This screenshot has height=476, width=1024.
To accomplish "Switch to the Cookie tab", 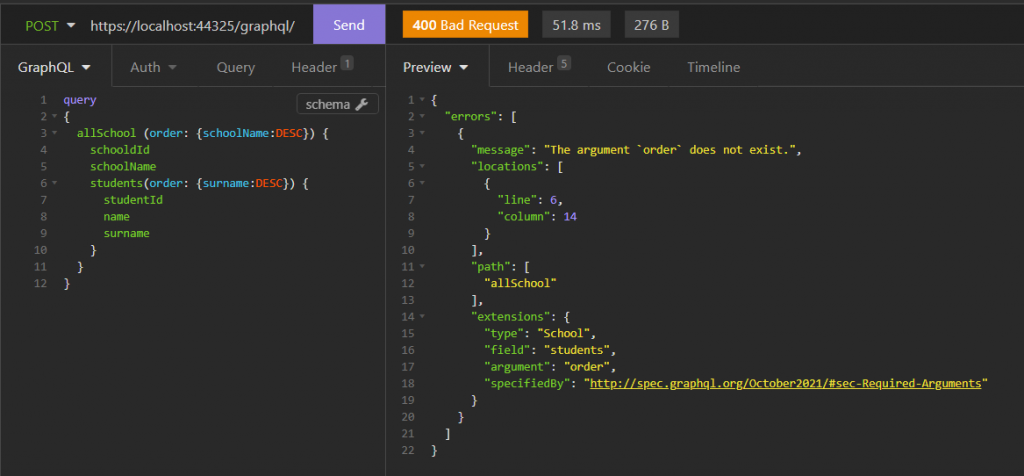I will 628,68.
